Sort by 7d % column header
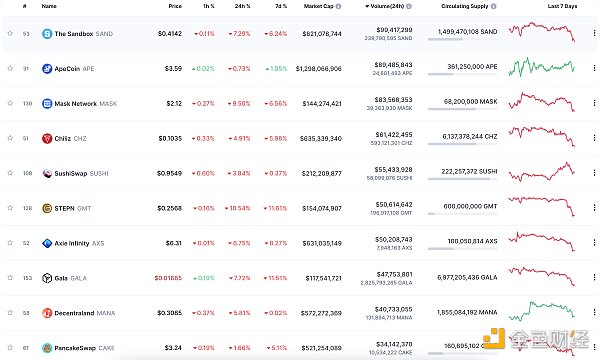The image size is (600, 360). point(281,6)
